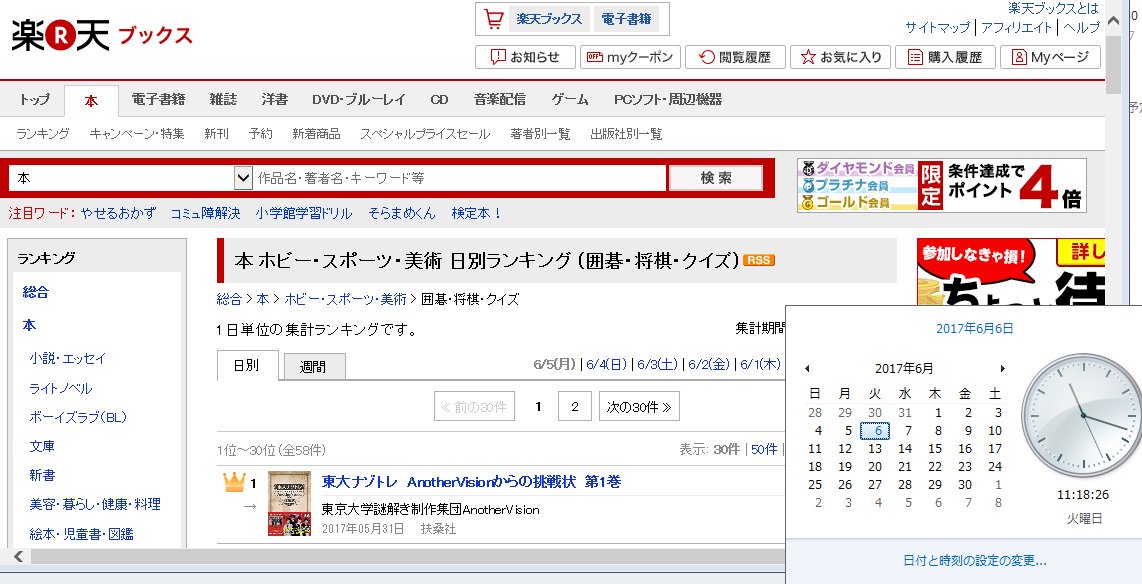Click the 楽天ブックス cart tab

pyautogui.click(x=549, y=19)
